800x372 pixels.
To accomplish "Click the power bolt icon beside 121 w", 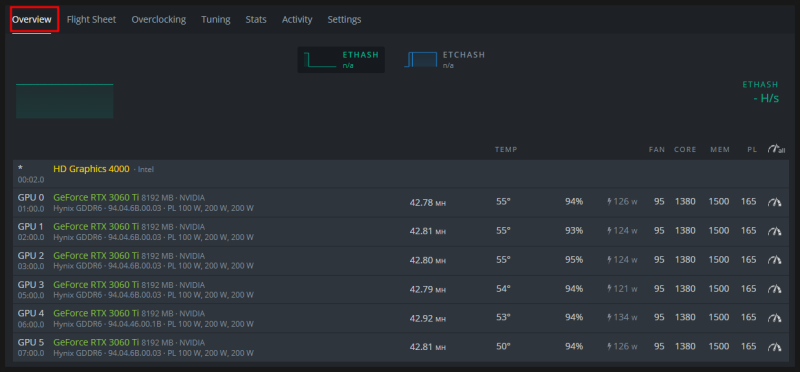I will tap(609, 289).
